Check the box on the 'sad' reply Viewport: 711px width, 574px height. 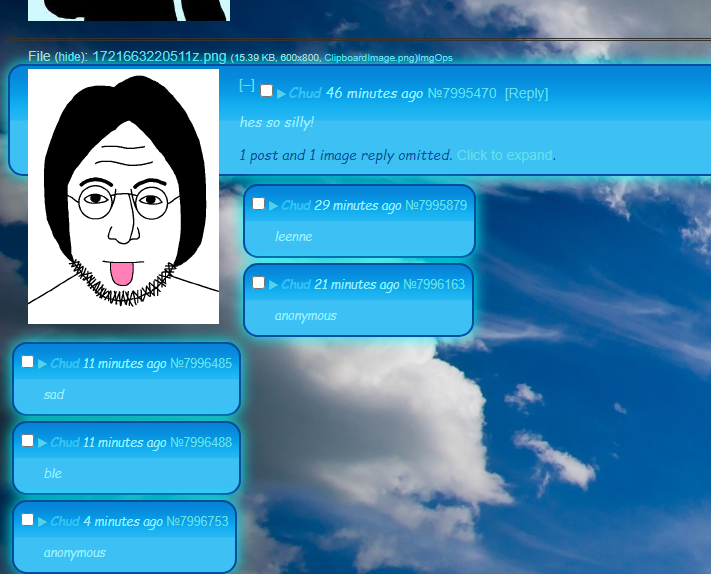(x=27, y=362)
